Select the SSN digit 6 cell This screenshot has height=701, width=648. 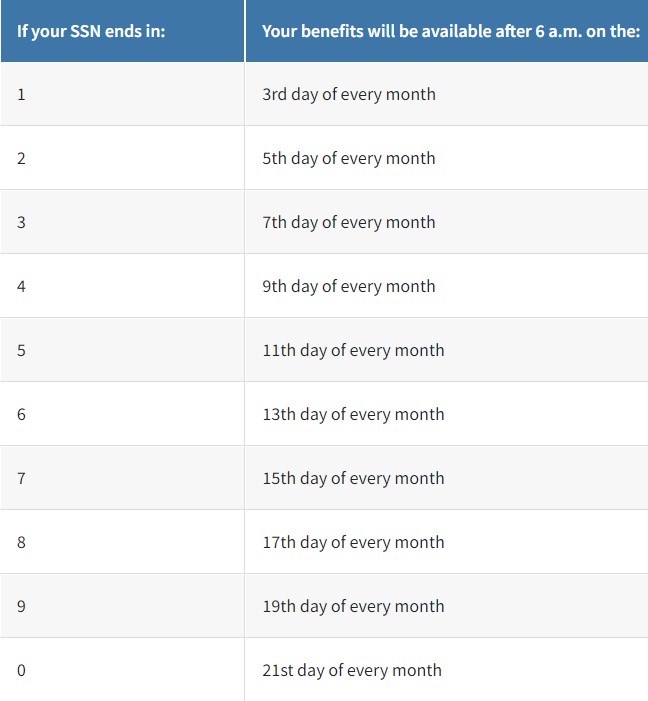coord(122,414)
